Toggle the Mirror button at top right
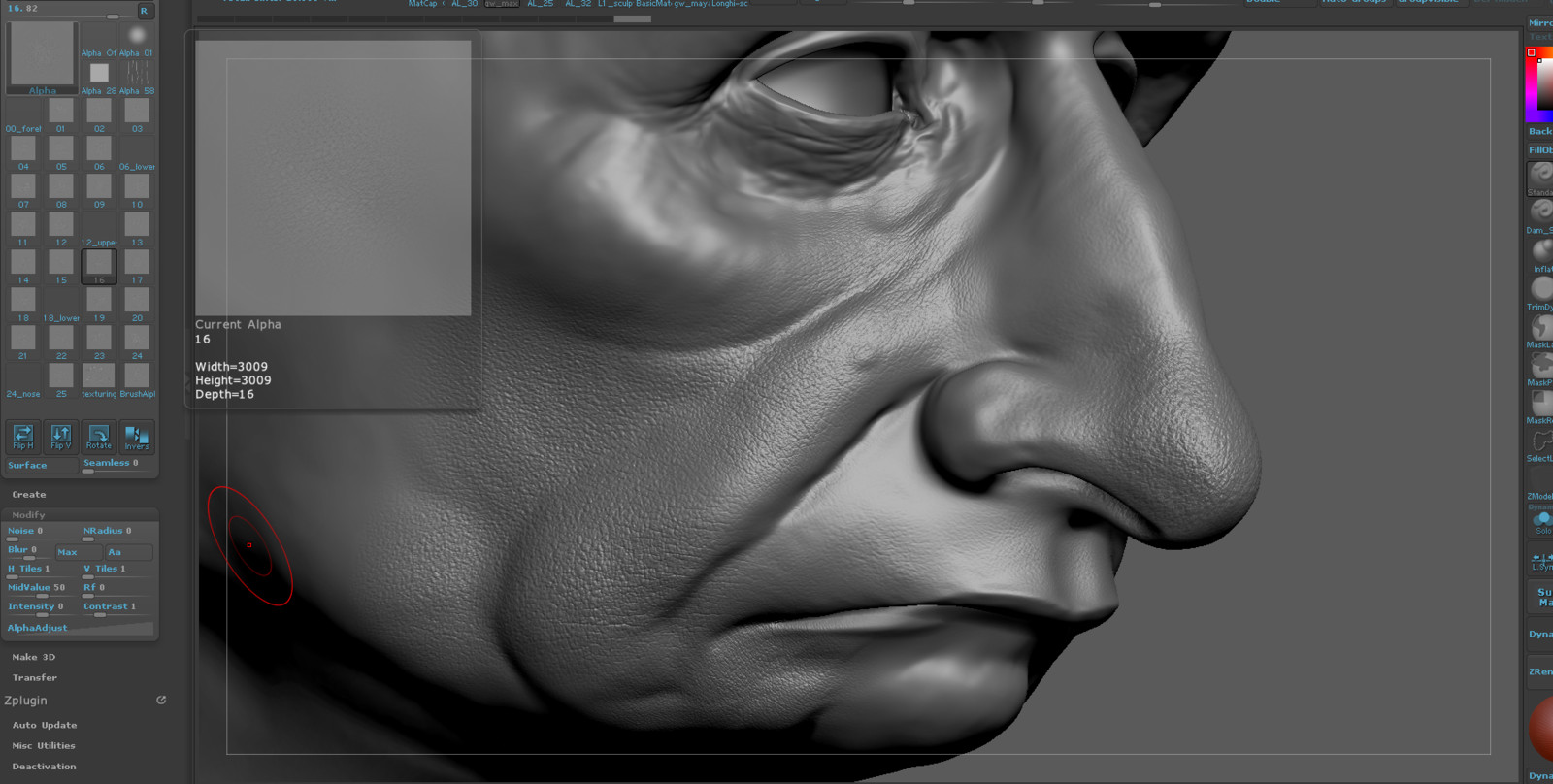Image resolution: width=1553 pixels, height=784 pixels. point(1540,22)
